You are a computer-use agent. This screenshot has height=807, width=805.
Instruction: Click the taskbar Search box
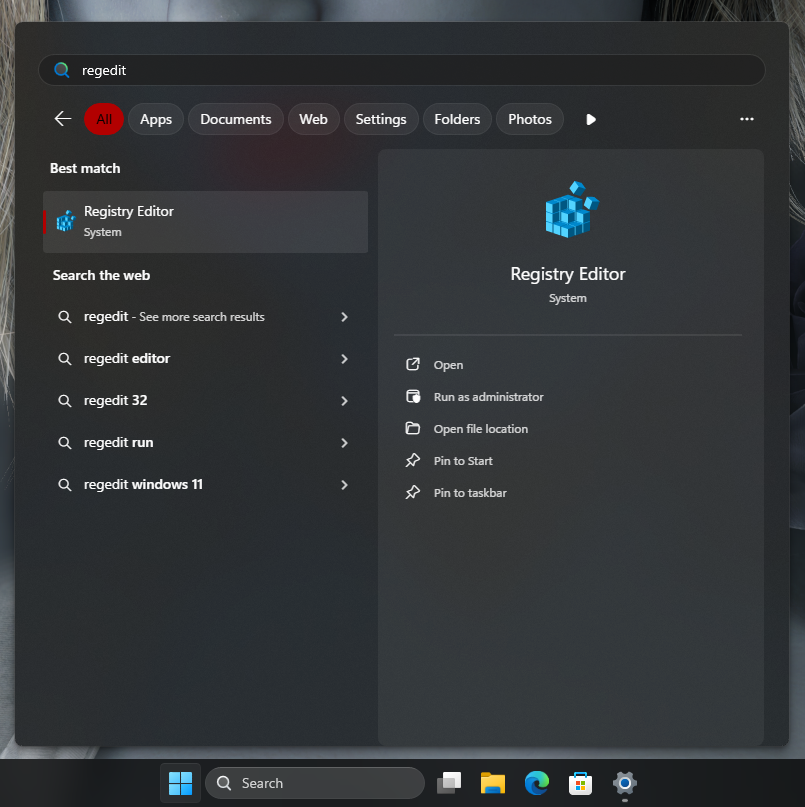(315, 783)
